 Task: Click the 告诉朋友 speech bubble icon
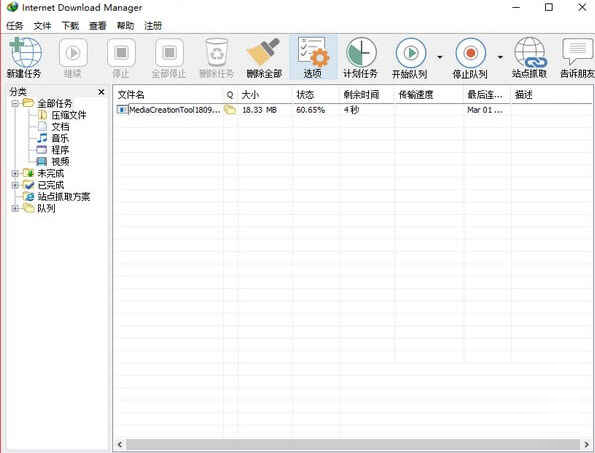(578, 52)
